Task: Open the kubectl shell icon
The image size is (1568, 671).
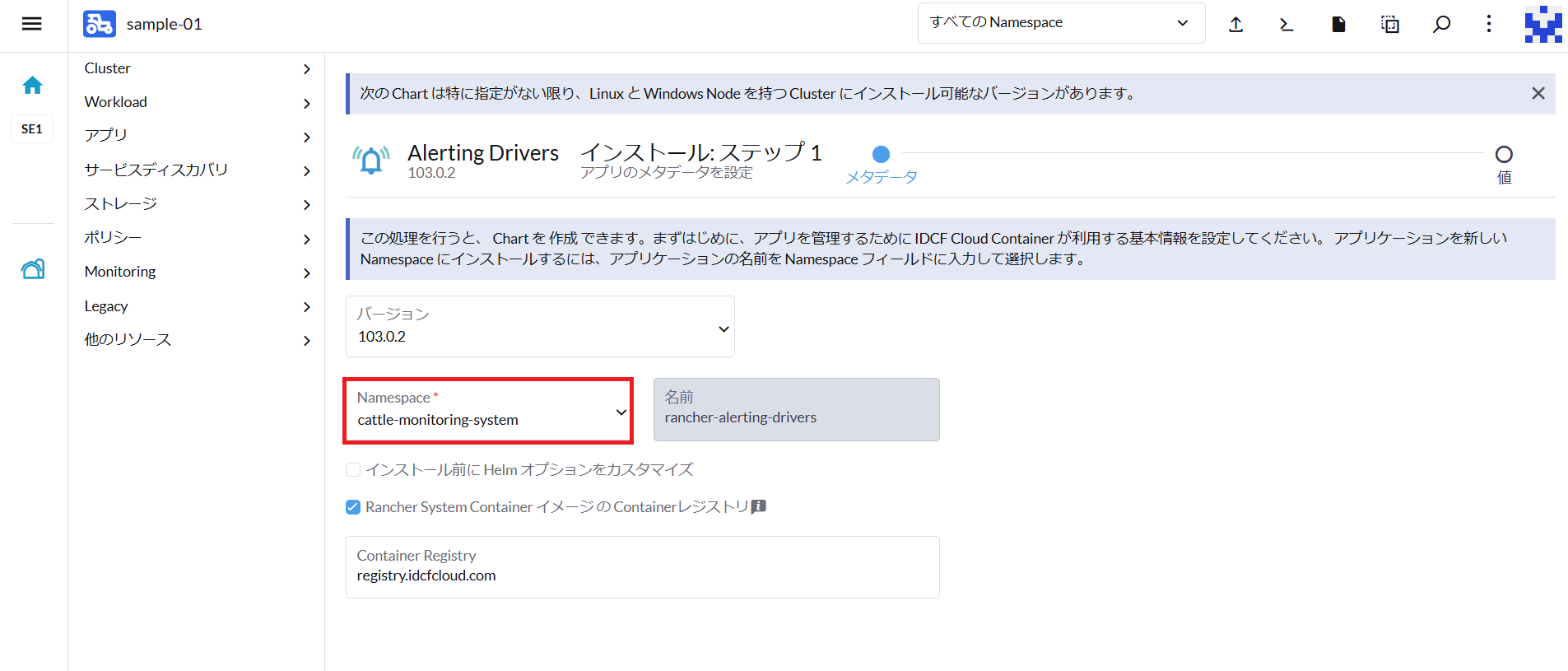Action: (x=1287, y=25)
